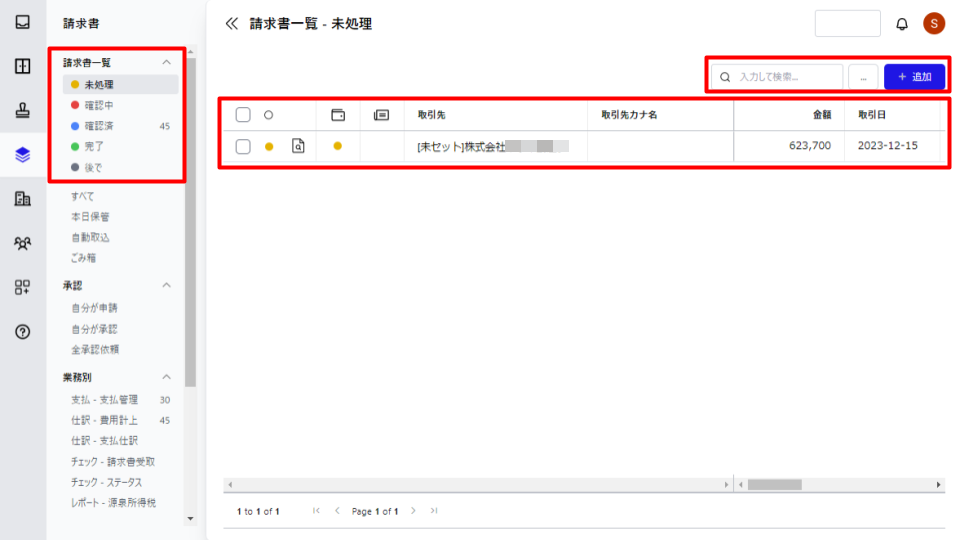
Task: Click the 追加 add button
Action: click(x=914, y=77)
